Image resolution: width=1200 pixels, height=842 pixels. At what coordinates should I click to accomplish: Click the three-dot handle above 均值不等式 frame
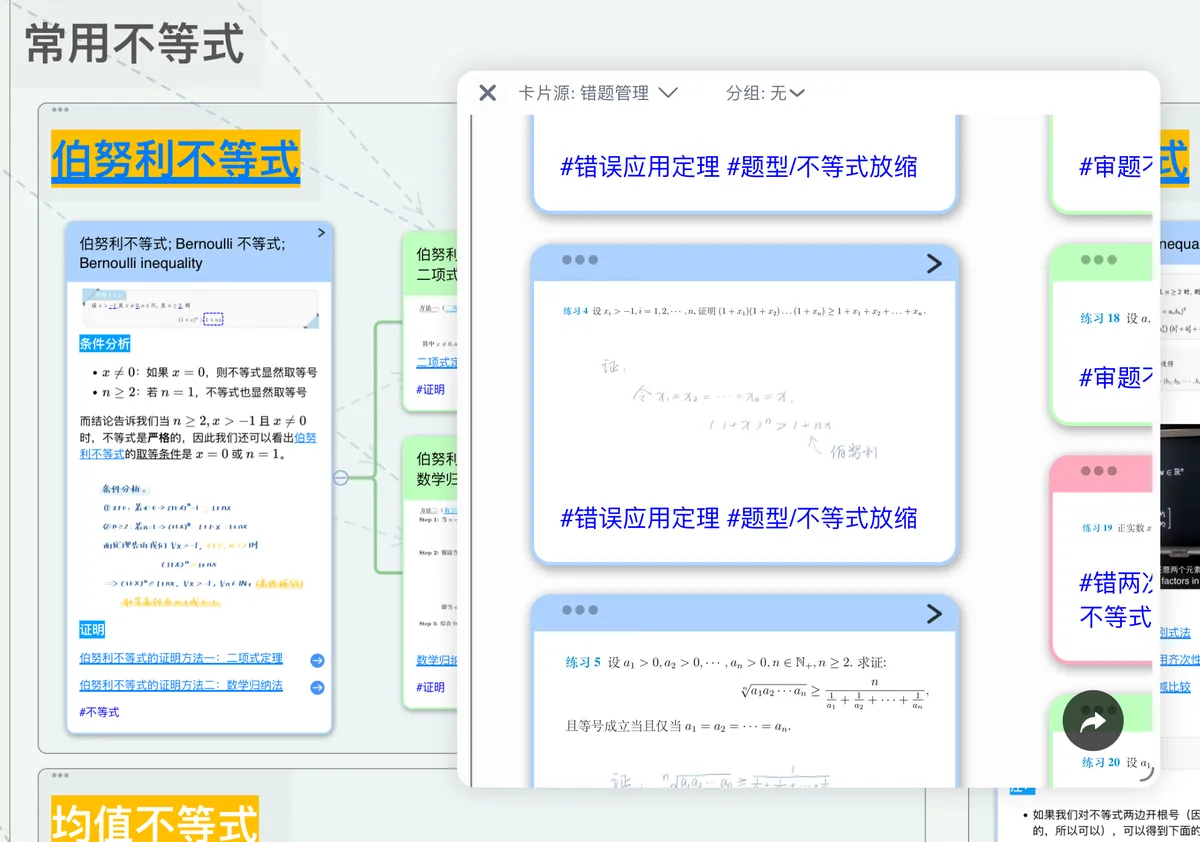click(60, 775)
